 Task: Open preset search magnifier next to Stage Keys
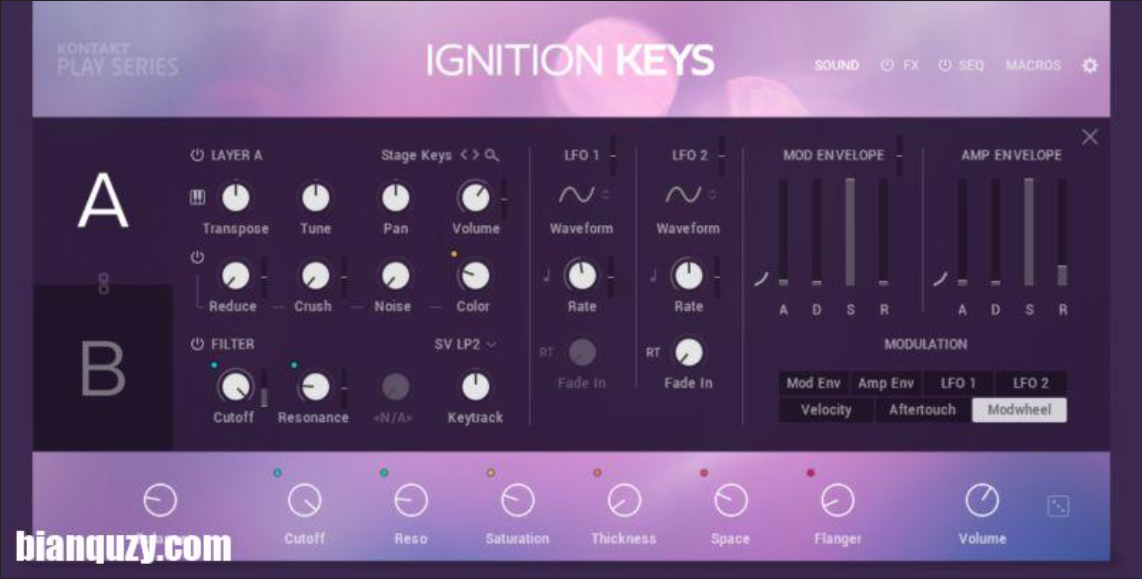tap(492, 155)
